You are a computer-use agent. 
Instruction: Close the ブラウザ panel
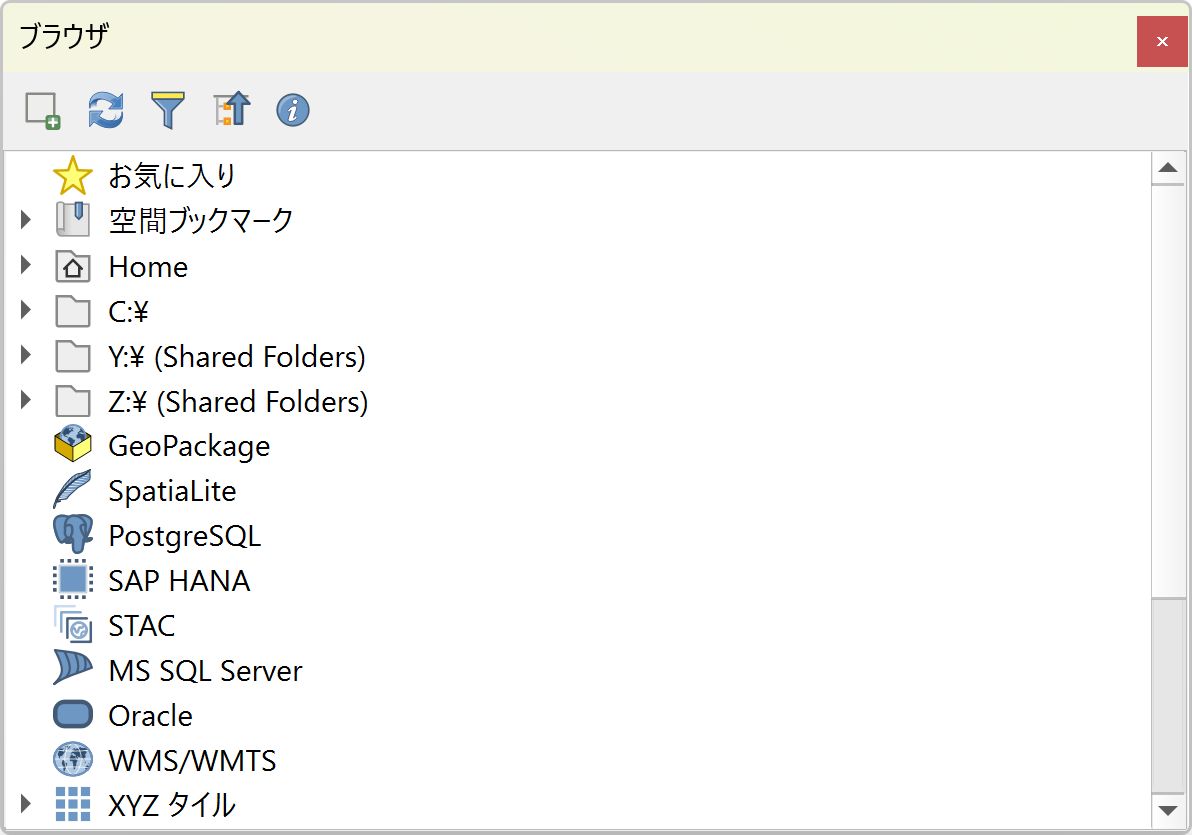pos(1162,41)
